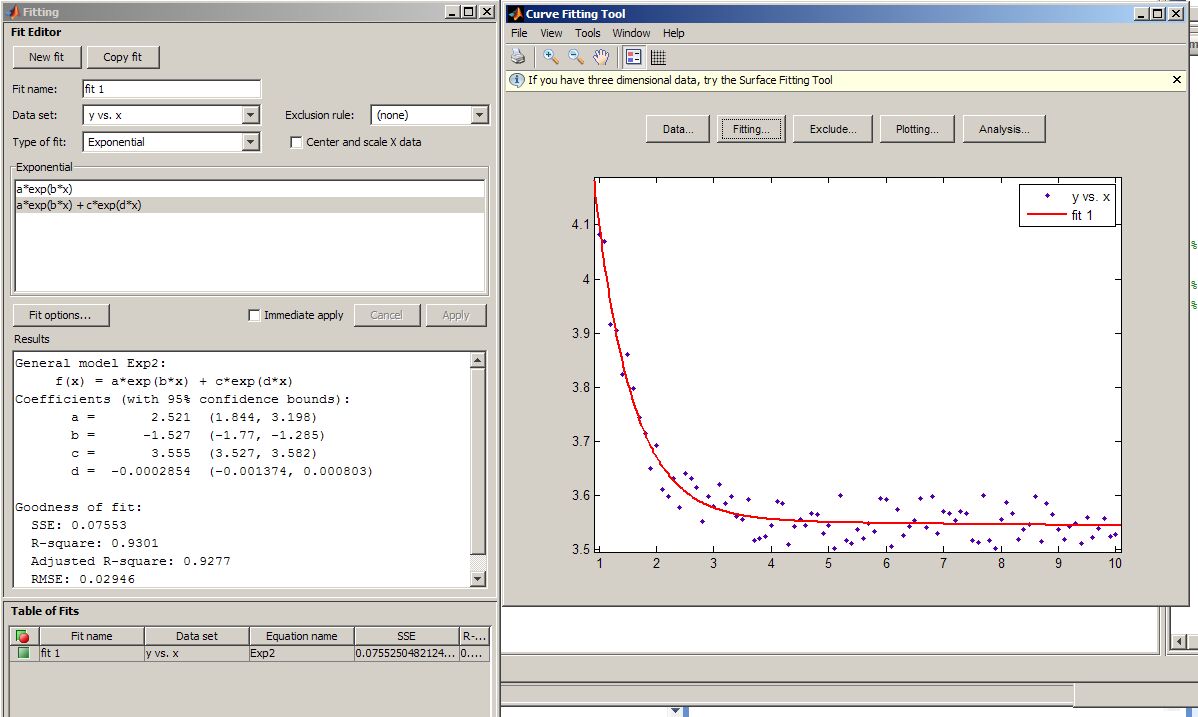Activate the Pan hand tool

point(601,57)
